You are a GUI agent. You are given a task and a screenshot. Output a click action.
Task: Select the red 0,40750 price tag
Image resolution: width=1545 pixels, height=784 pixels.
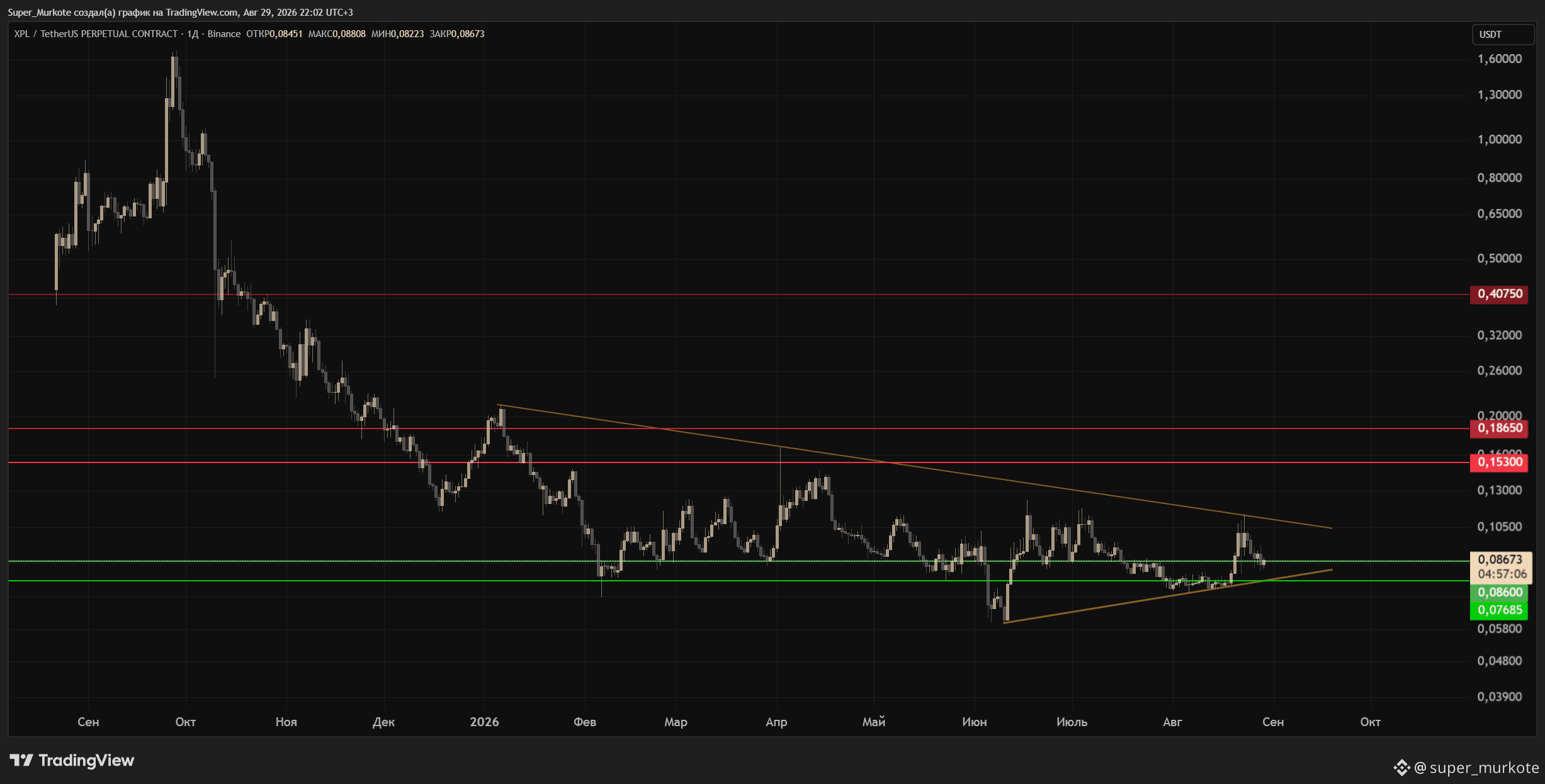click(1499, 294)
